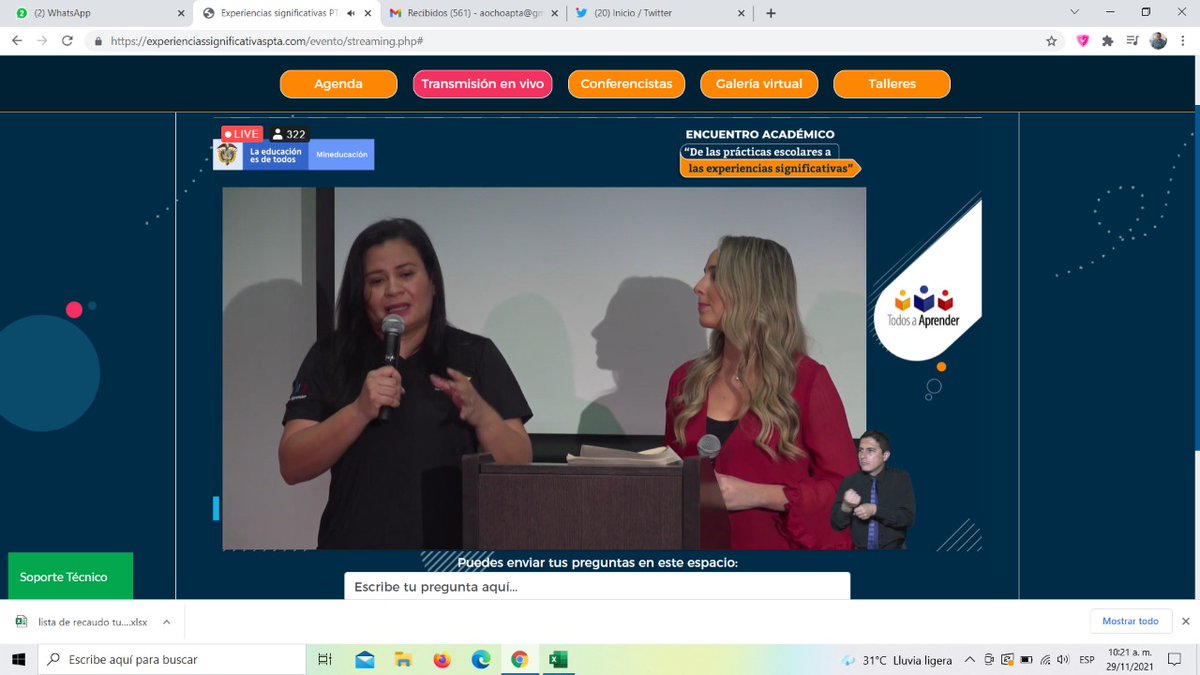Screen dimensions: 1200x675
Task: Launch Firefox from the taskbar
Action: pyautogui.click(x=442, y=659)
